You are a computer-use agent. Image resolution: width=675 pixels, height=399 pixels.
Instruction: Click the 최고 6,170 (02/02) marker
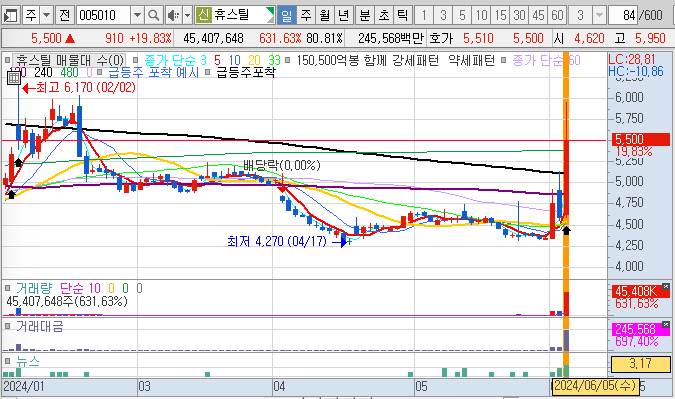(79, 88)
